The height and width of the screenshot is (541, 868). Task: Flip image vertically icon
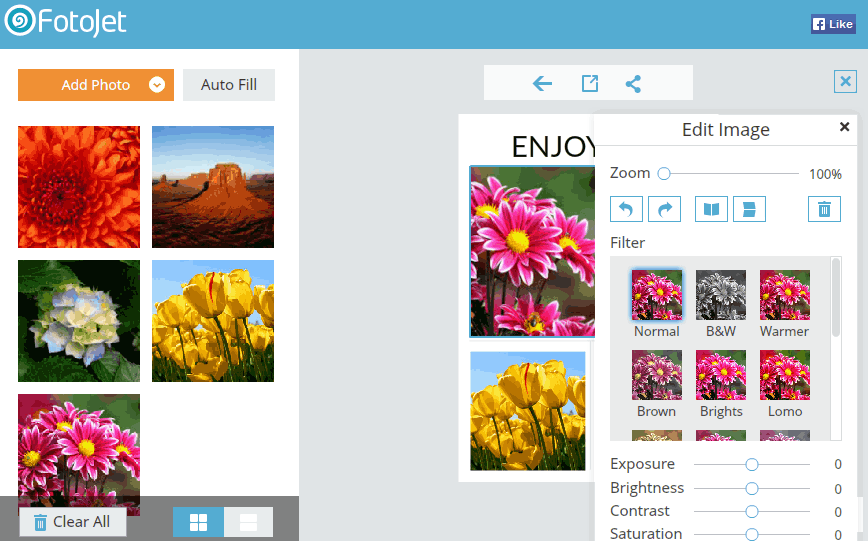750,209
